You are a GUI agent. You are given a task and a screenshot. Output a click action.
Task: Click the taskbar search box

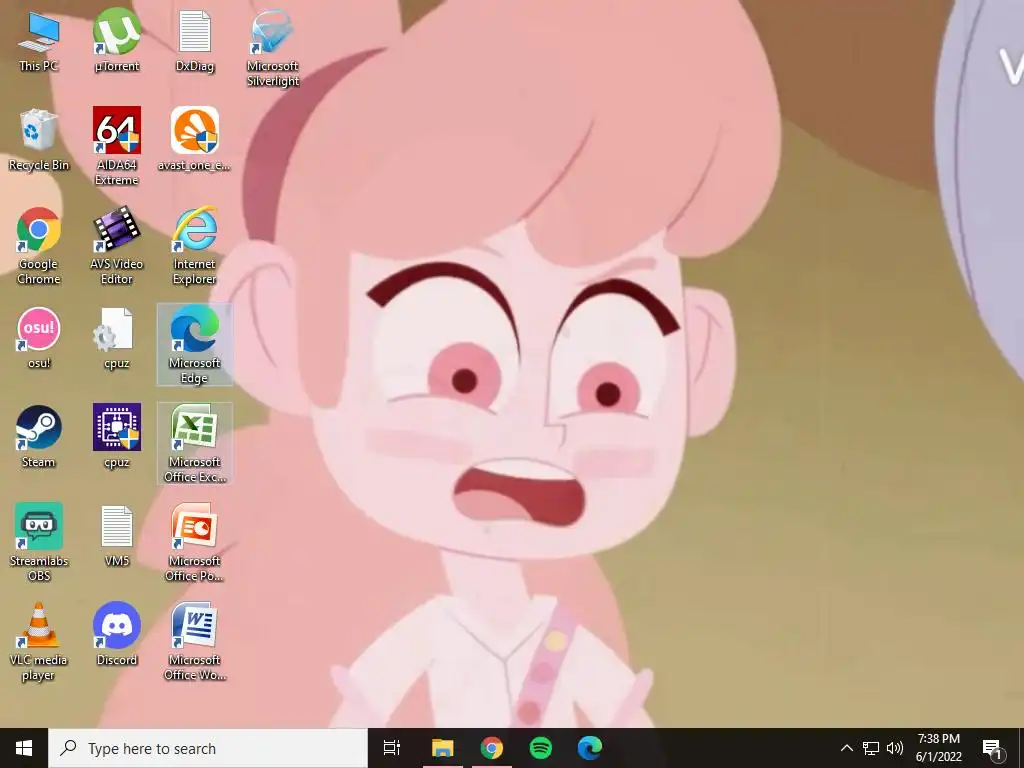[x=208, y=748]
